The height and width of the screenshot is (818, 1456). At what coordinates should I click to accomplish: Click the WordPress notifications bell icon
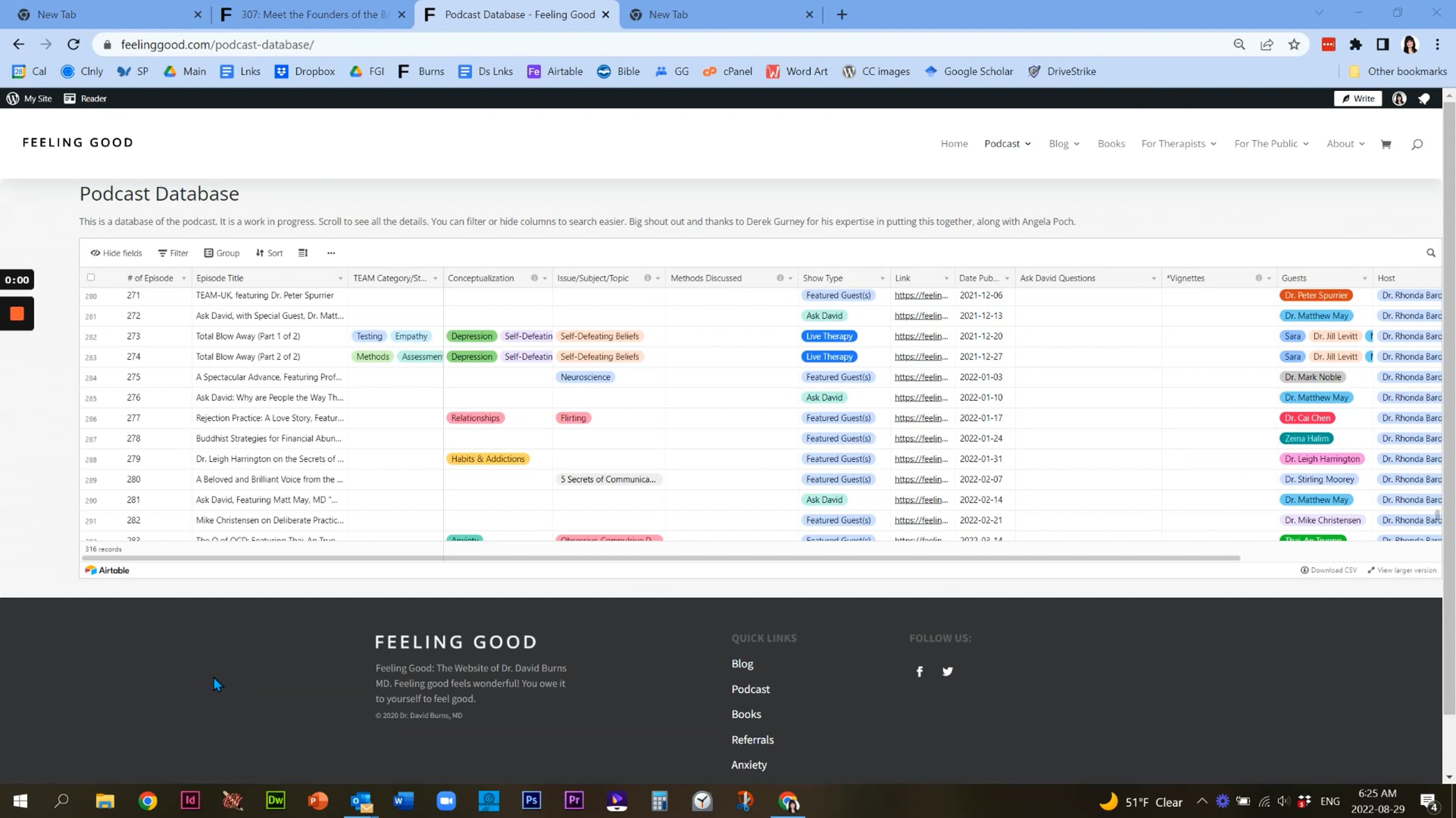pyautogui.click(x=1424, y=98)
